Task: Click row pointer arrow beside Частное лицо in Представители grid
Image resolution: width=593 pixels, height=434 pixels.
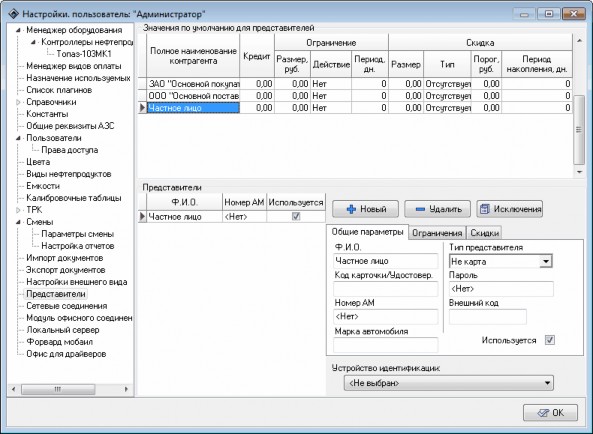Action: (x=142, y=217)
